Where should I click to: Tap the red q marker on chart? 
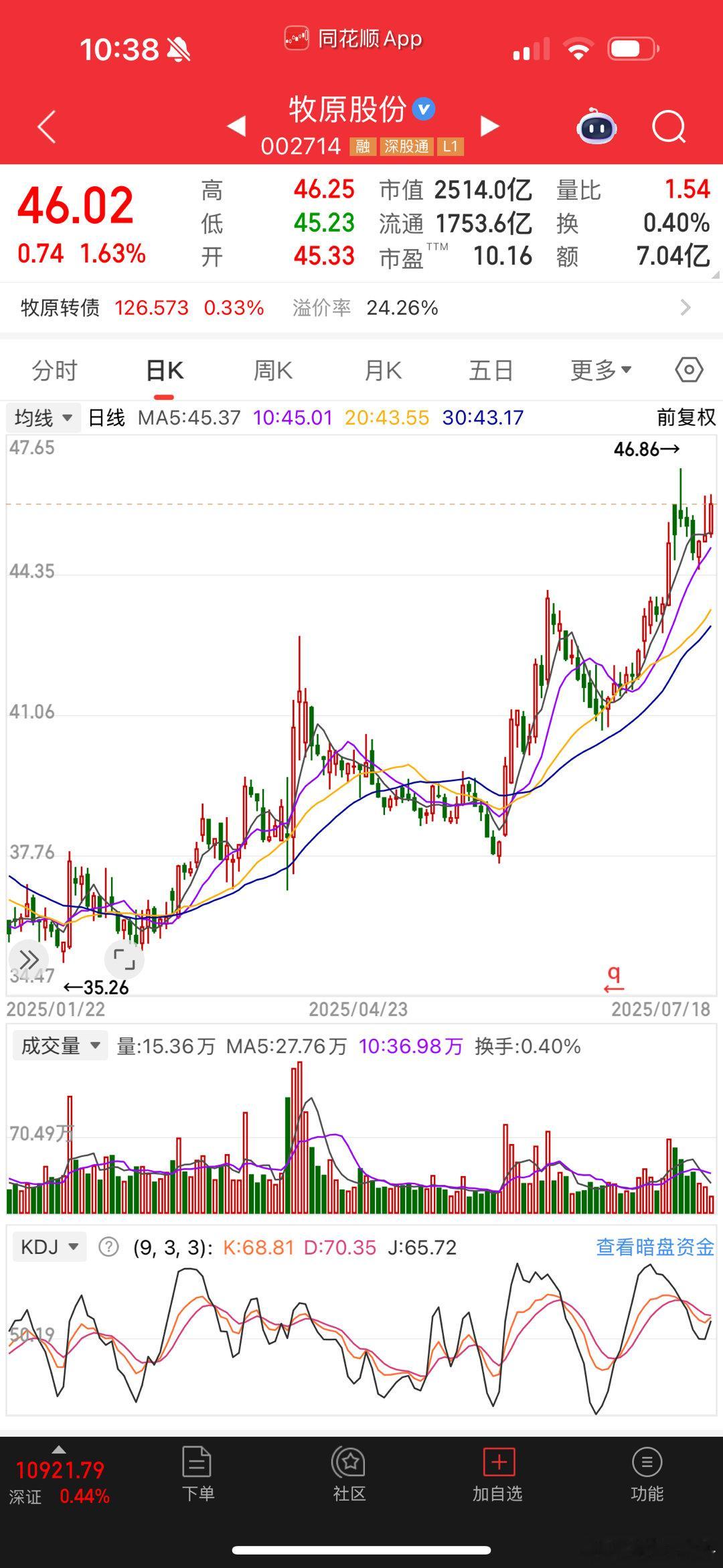(x=614, y=978)
